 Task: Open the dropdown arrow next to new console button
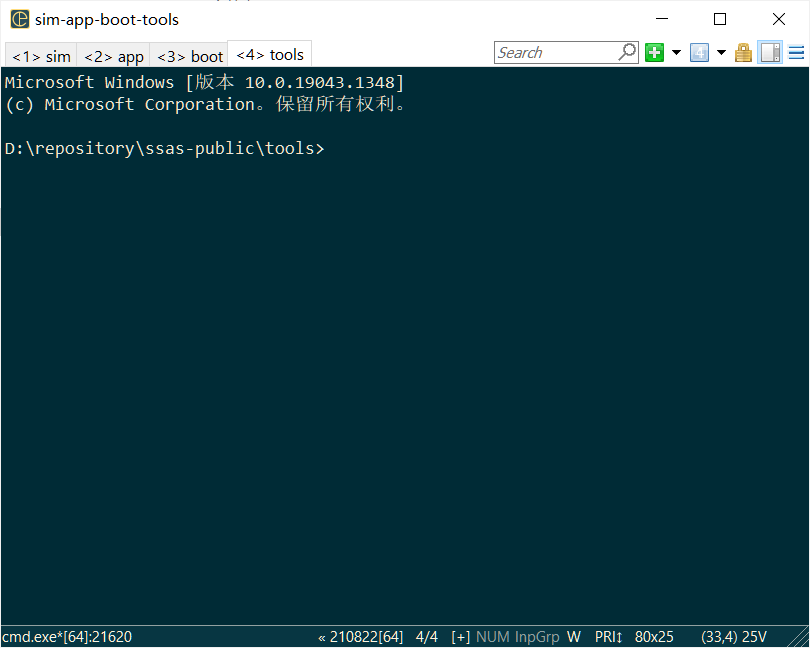[x=676, y=53]
